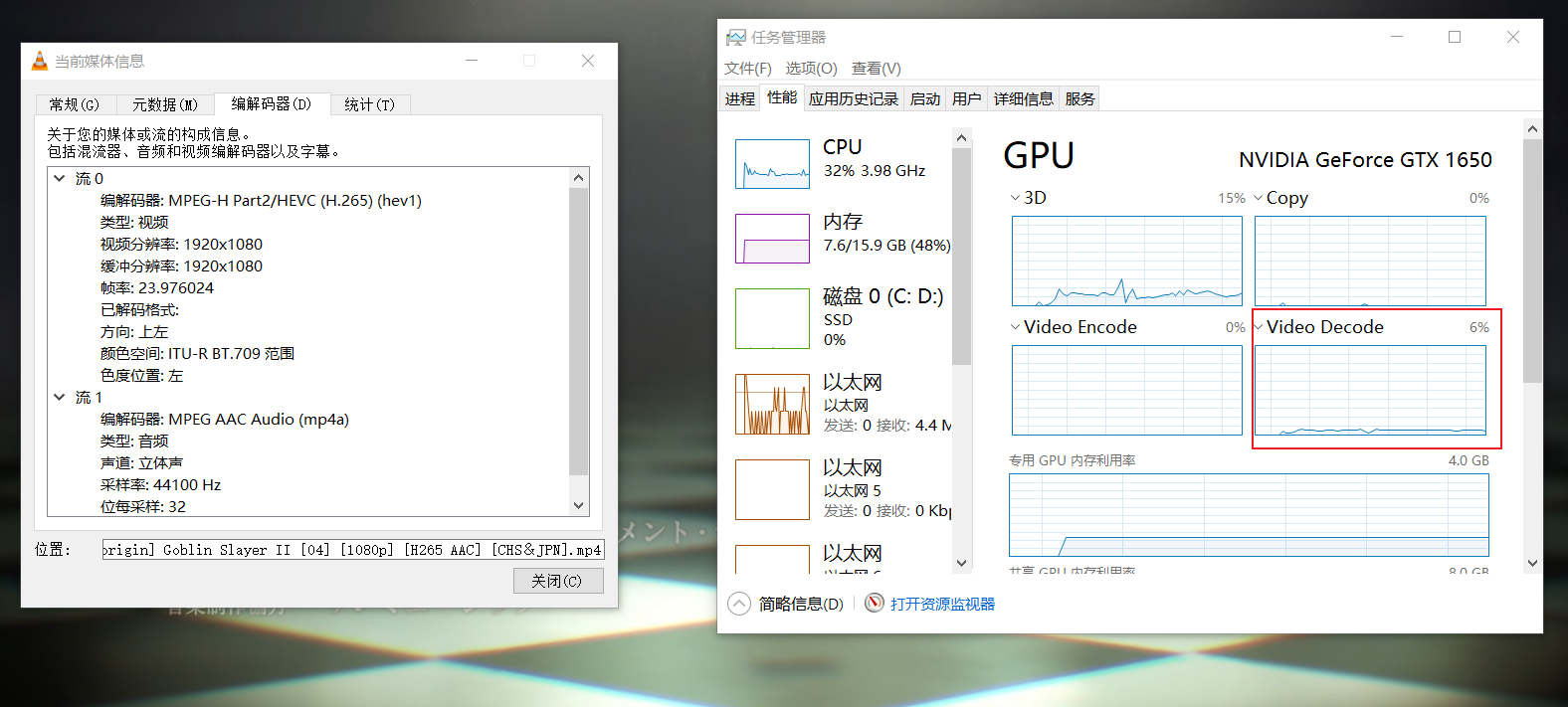Switch to the 统计(T) tab

point(369,104)
